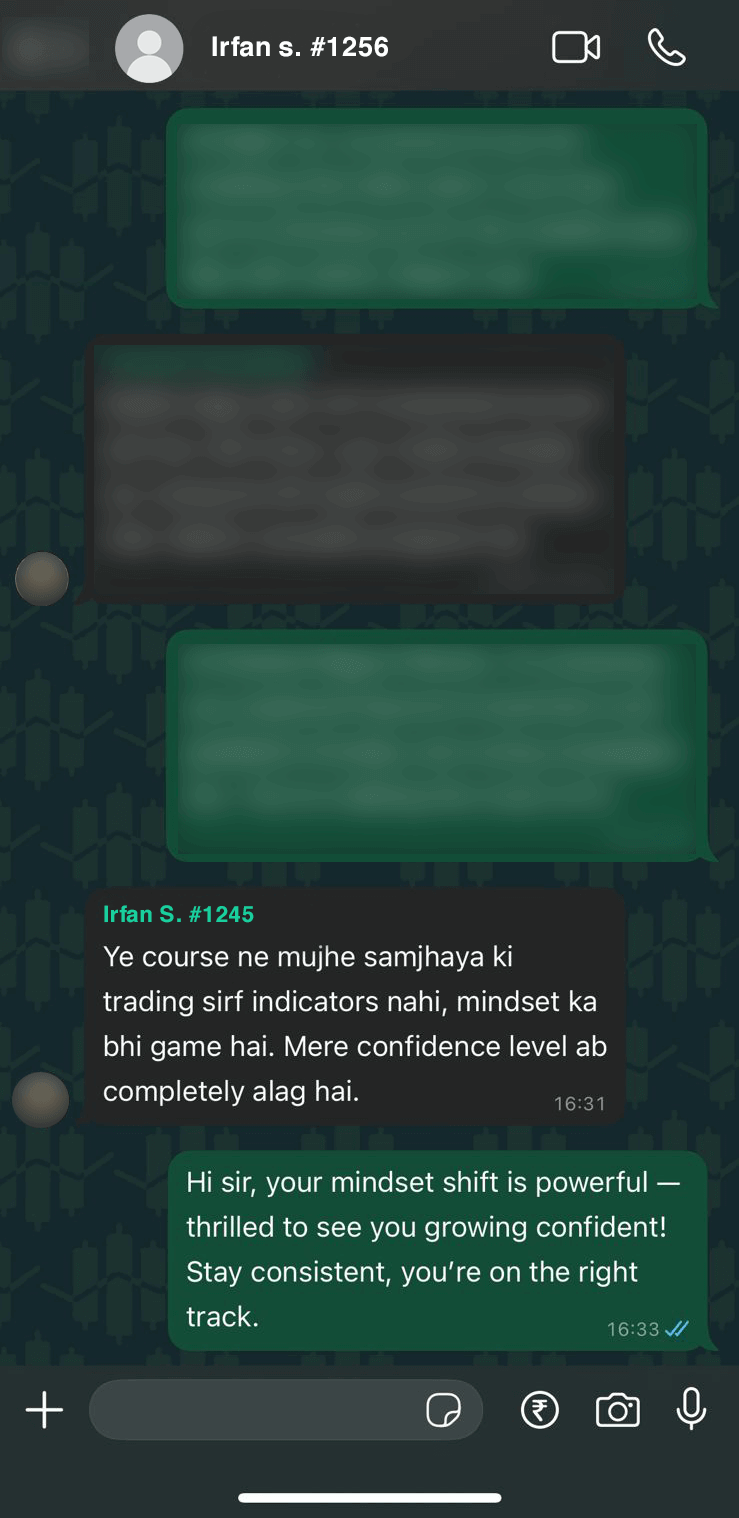The height and width of the screenshot is (1518, 739).
Task: Tap avatar beside blurred received message
Action: click(42, 578)
